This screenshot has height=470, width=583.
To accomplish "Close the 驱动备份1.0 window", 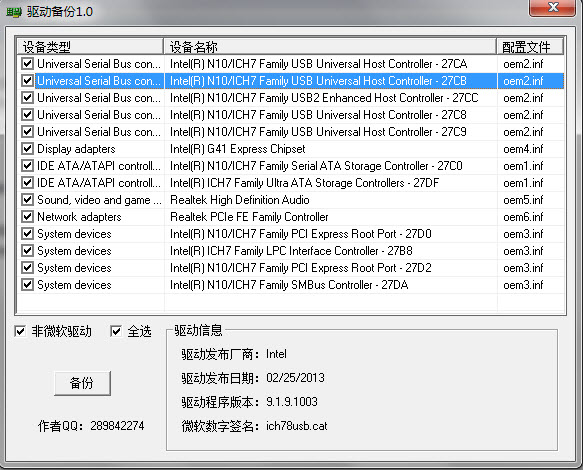I will coord(553,8).
